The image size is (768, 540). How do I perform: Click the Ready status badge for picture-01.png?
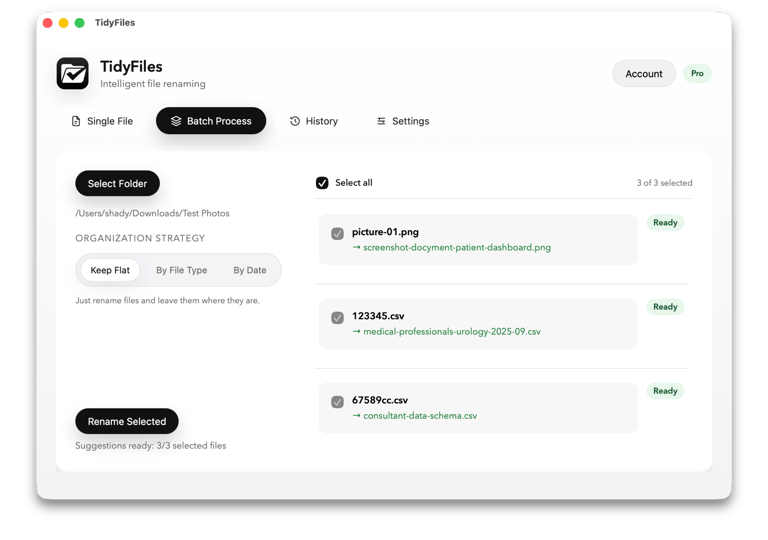tap(665, 223)
